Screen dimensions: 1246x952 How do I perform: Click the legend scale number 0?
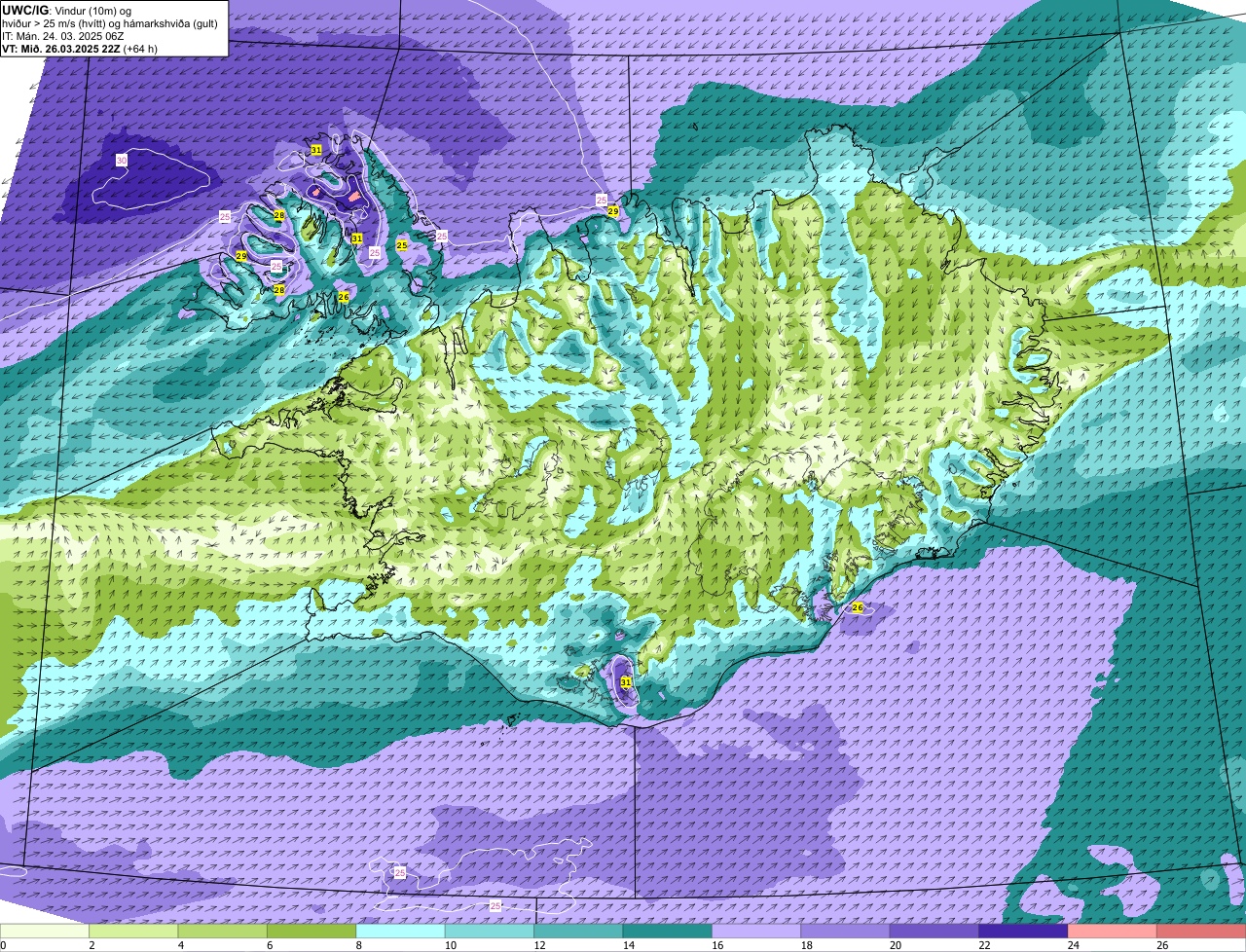pos(4,945)
